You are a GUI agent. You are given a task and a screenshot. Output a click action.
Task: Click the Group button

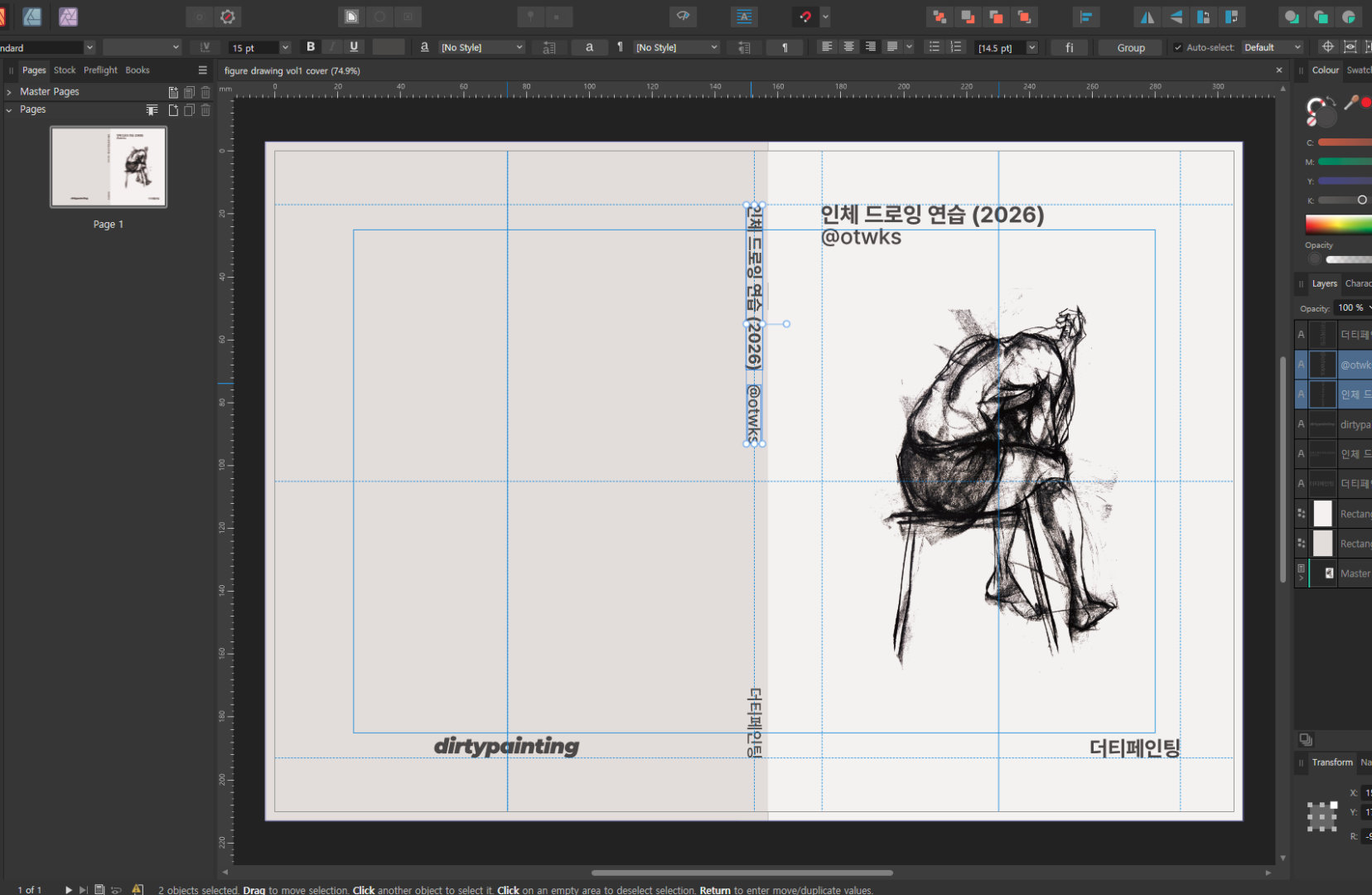coord(1131,48)
